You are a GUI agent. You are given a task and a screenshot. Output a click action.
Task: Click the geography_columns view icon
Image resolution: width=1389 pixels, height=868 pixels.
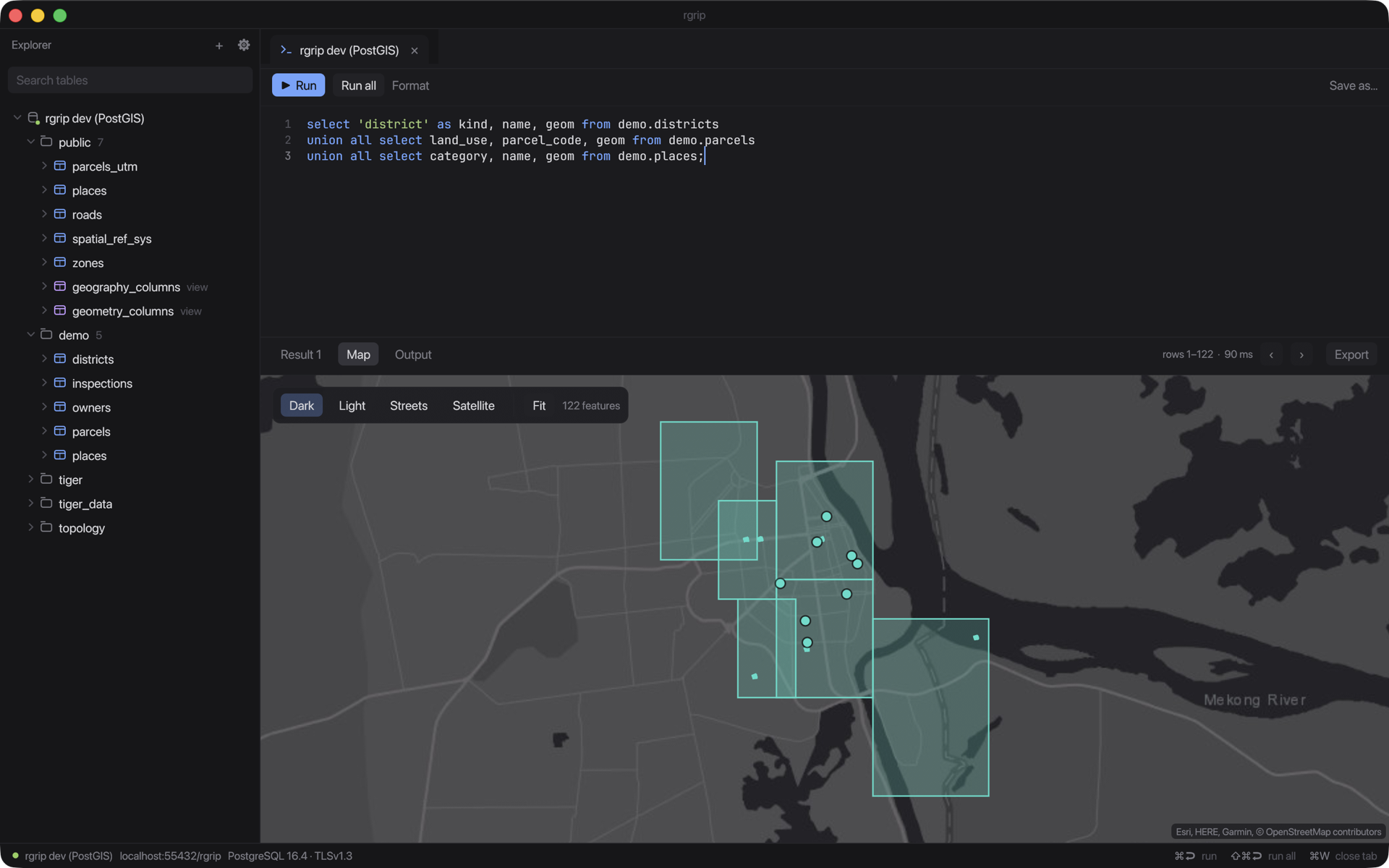(60, 286)
